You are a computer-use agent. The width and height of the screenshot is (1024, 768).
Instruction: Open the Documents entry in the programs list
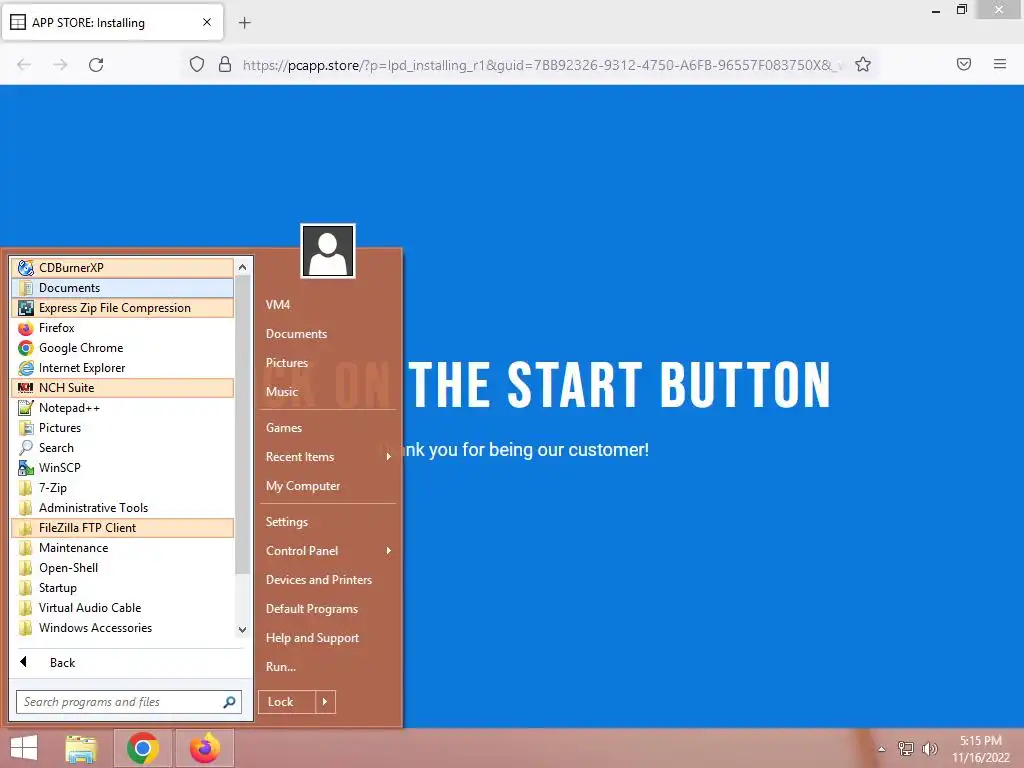tap(122, 288)
